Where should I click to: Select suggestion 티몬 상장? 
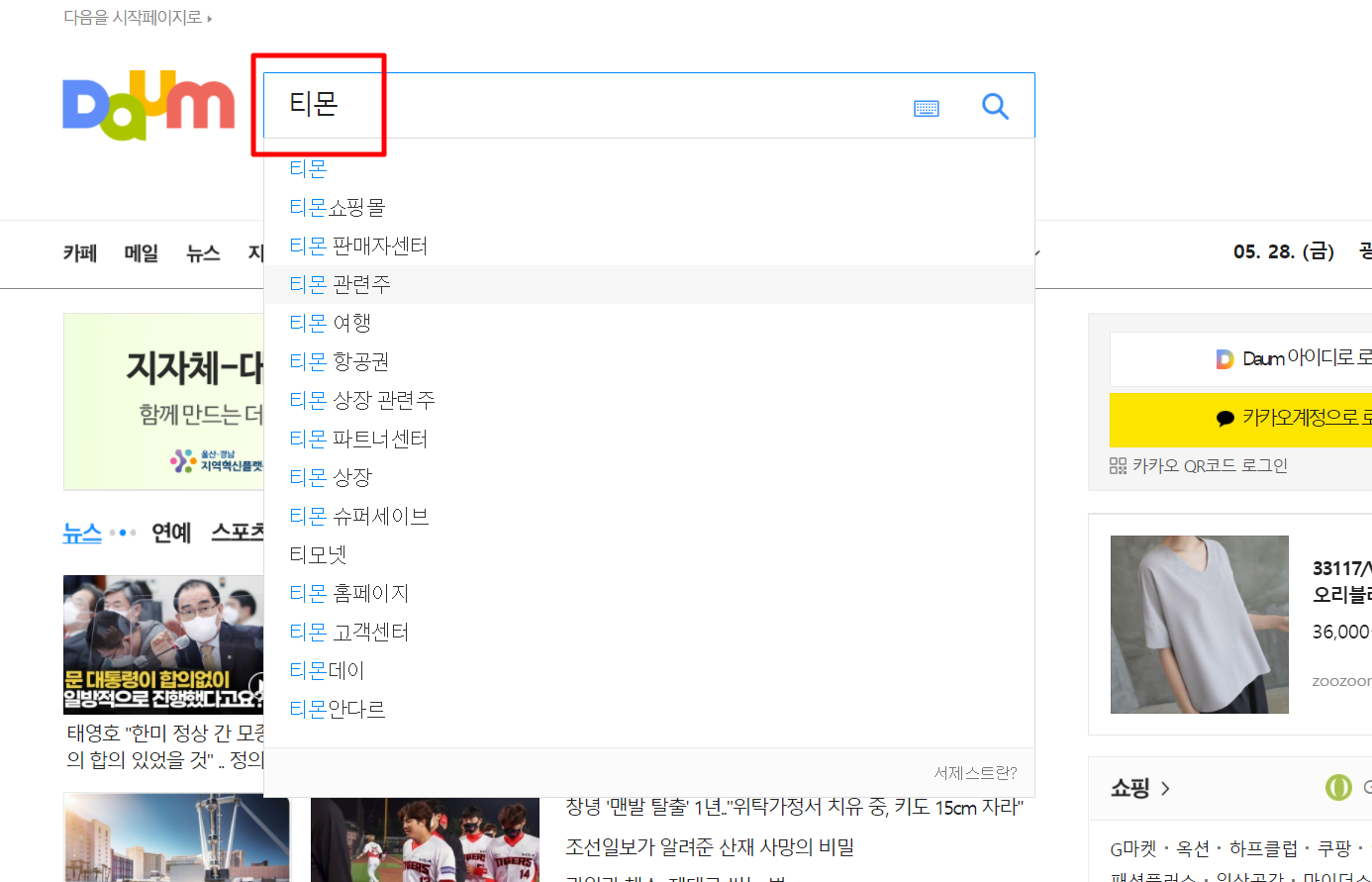tap(648, 478)
